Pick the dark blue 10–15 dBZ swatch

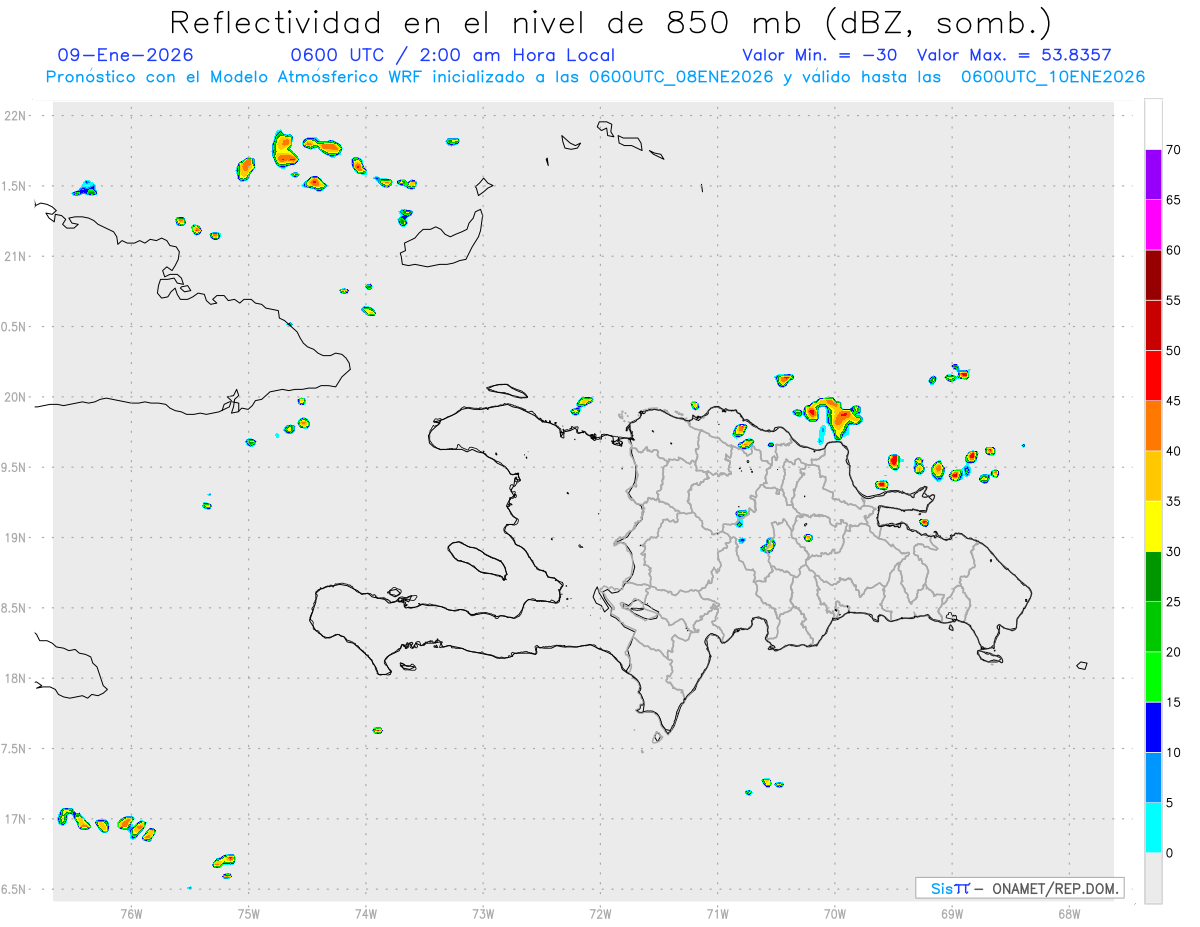click(x=1153, y=727)
